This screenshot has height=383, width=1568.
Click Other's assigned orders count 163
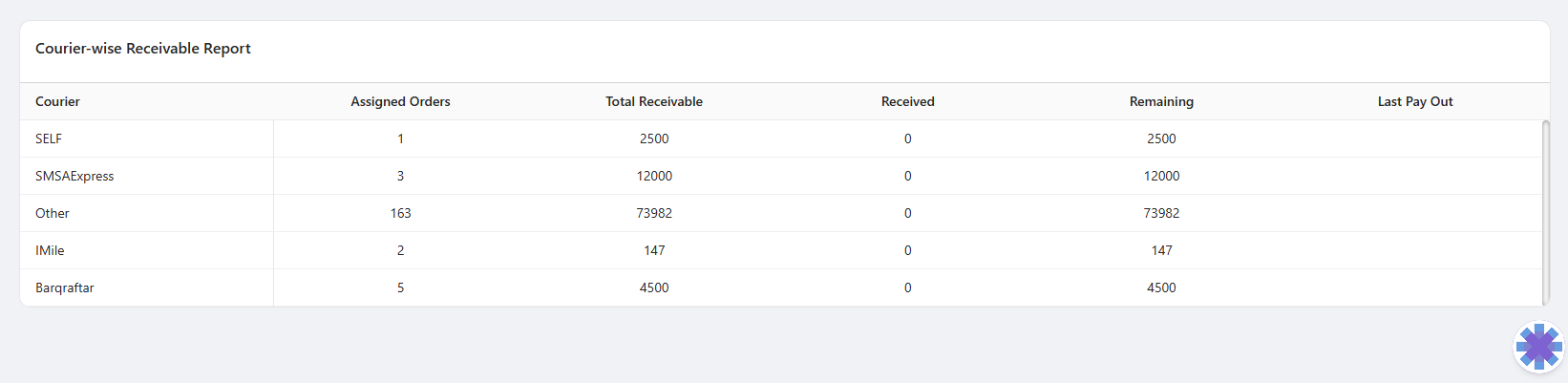click(x=400, y=213)
